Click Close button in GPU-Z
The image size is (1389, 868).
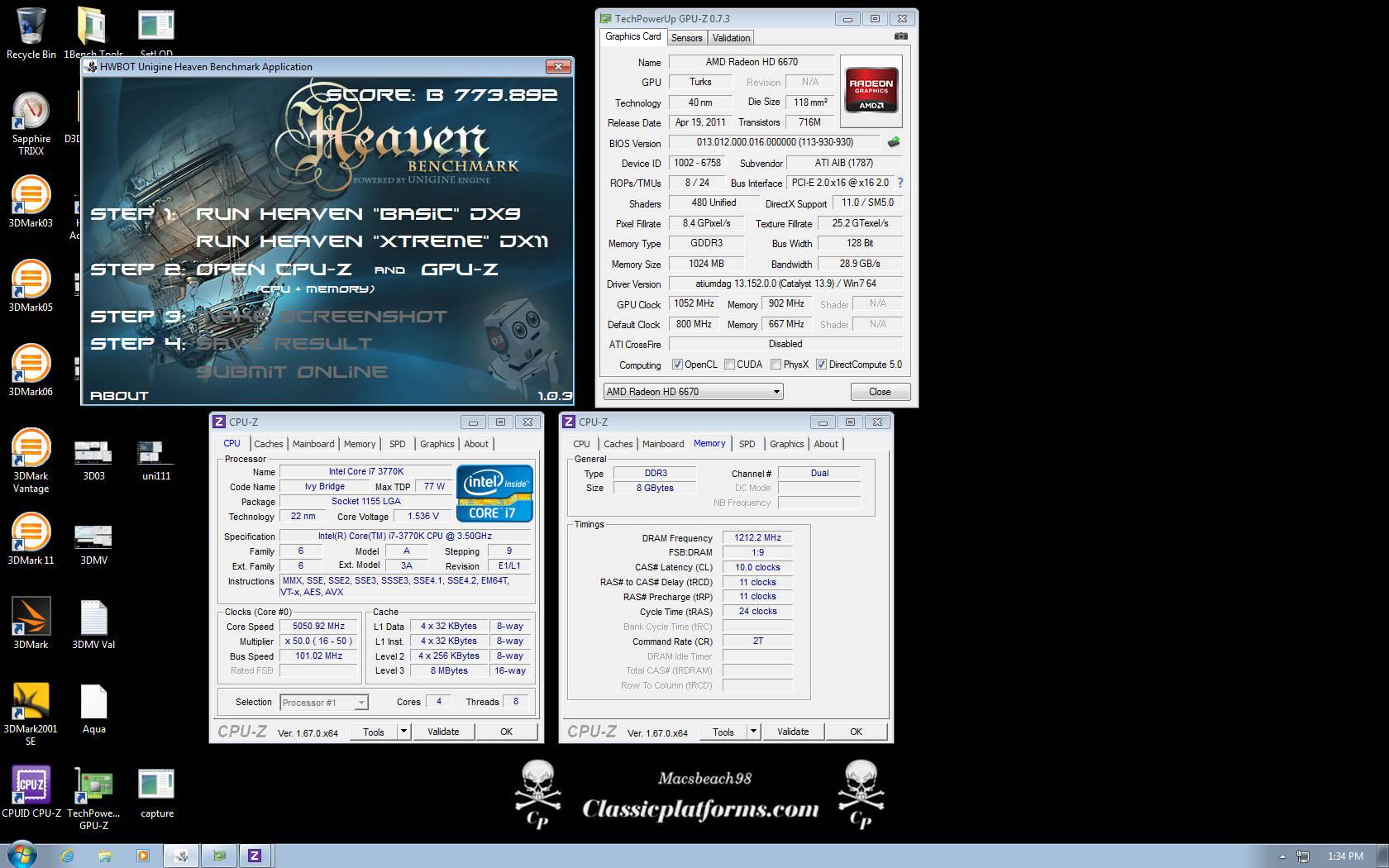pos(880,392)
